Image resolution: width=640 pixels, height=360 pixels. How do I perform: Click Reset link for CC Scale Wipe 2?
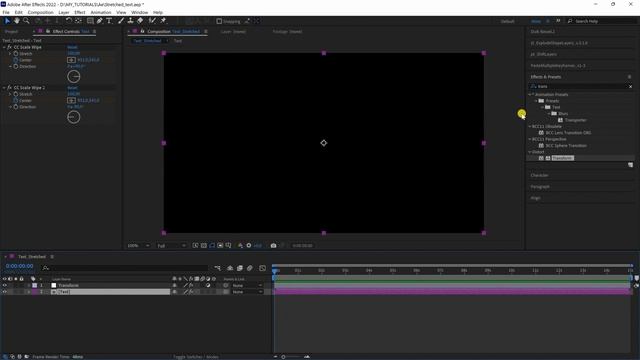pyautogui.click(x=72, y=88)
